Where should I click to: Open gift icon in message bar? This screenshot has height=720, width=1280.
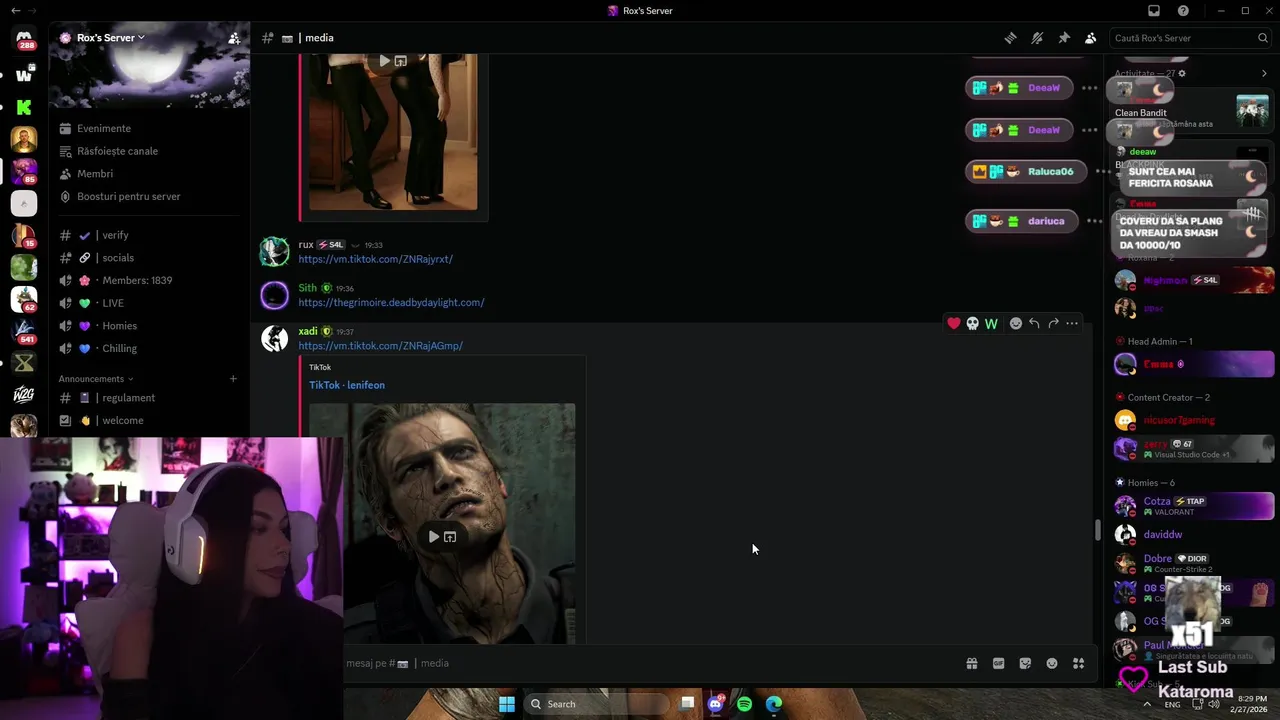coord(971,663)
